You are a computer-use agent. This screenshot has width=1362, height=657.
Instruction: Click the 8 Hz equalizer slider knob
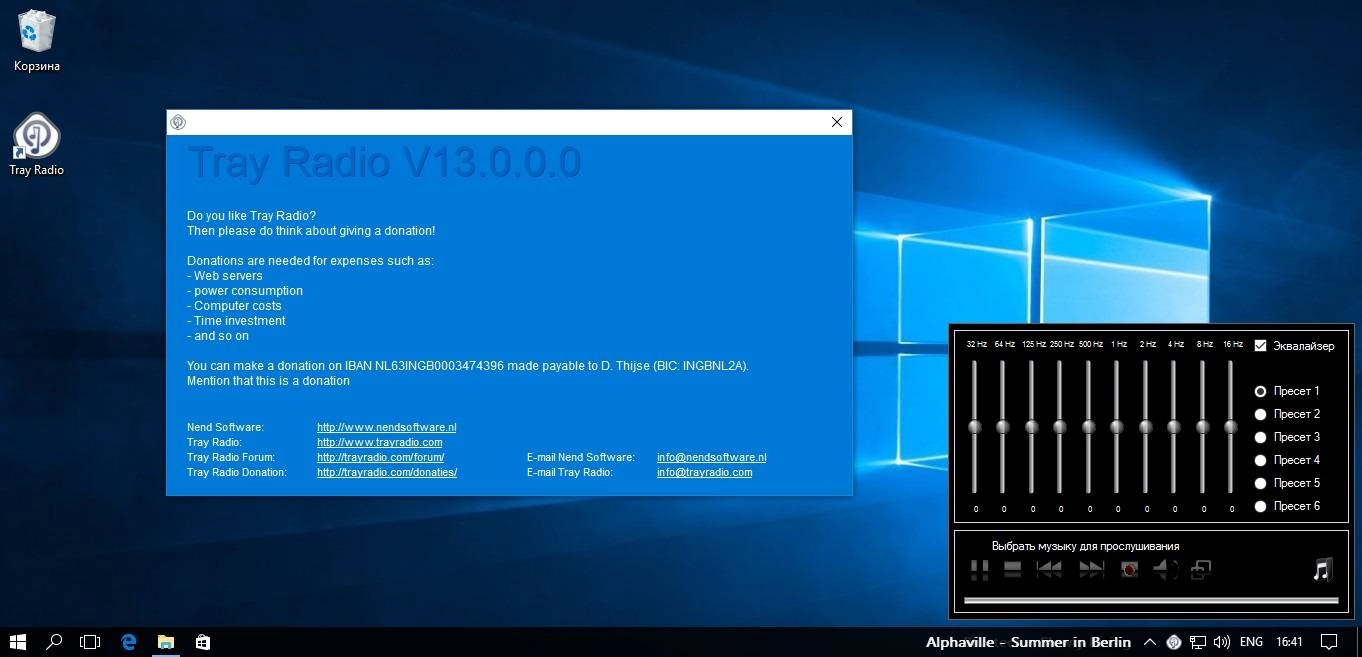(x=1203, y=427)
